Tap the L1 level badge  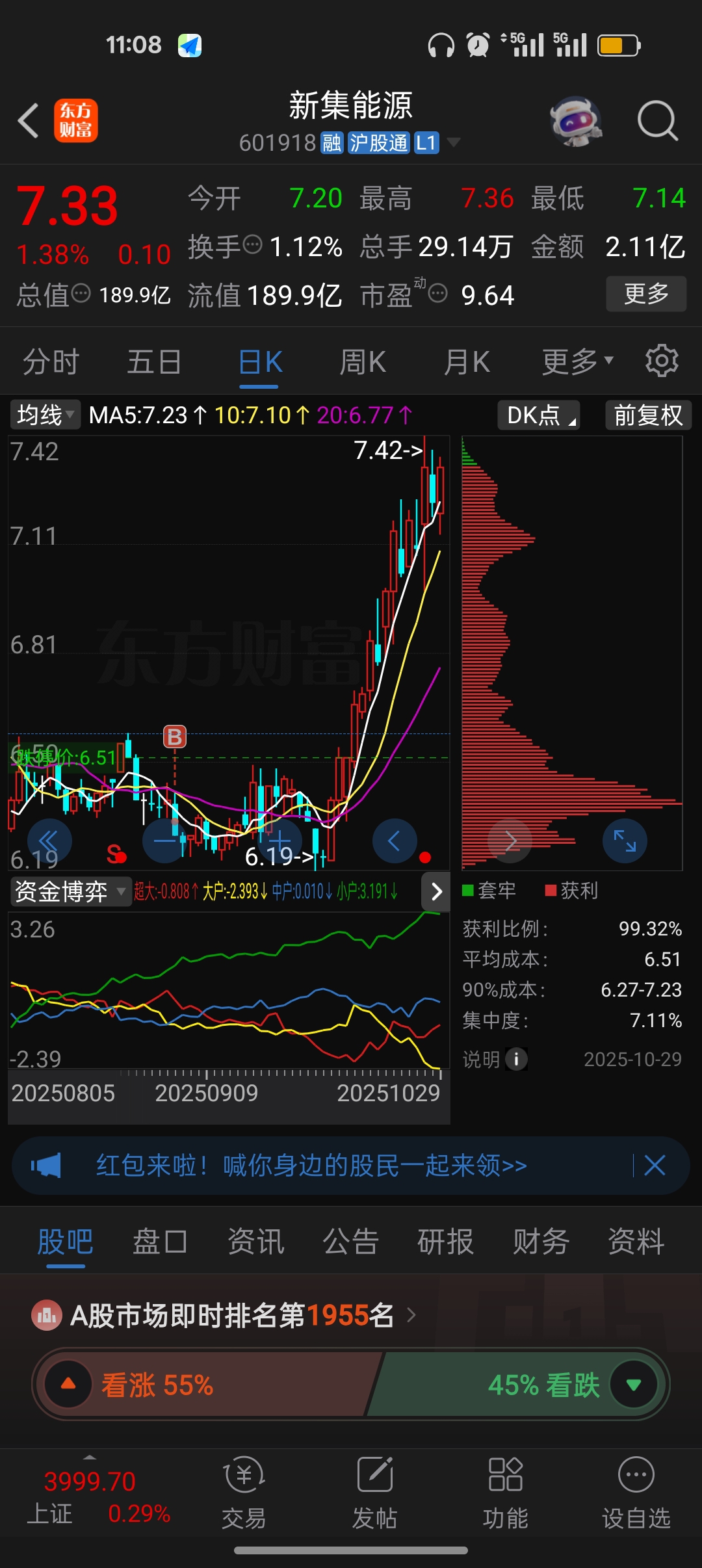tap(426, 142)
